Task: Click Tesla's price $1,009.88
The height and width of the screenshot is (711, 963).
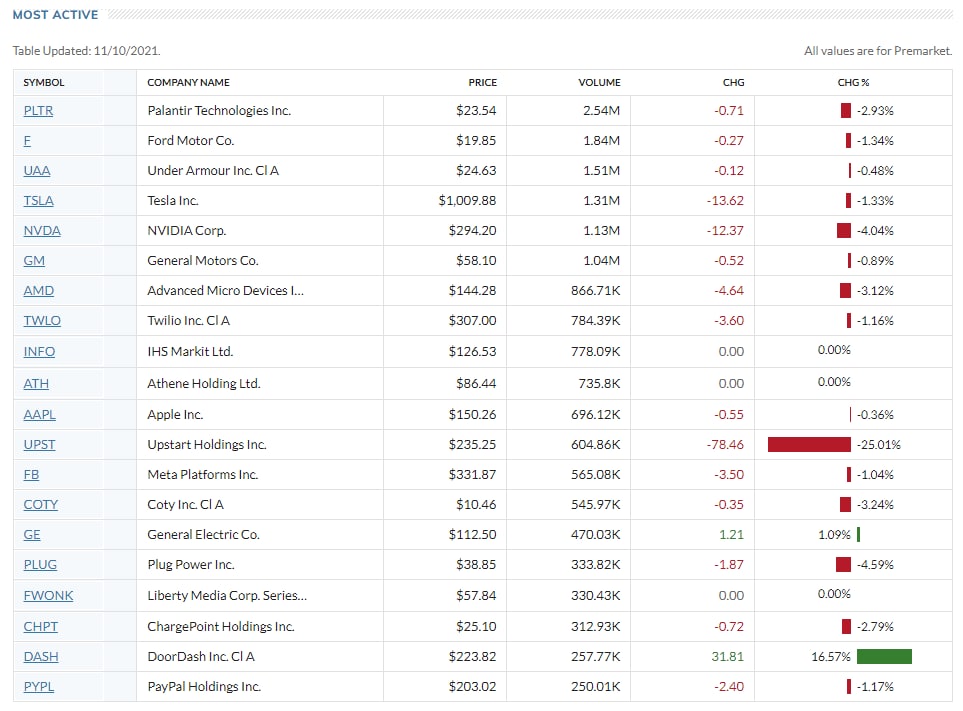Action: 467,201
